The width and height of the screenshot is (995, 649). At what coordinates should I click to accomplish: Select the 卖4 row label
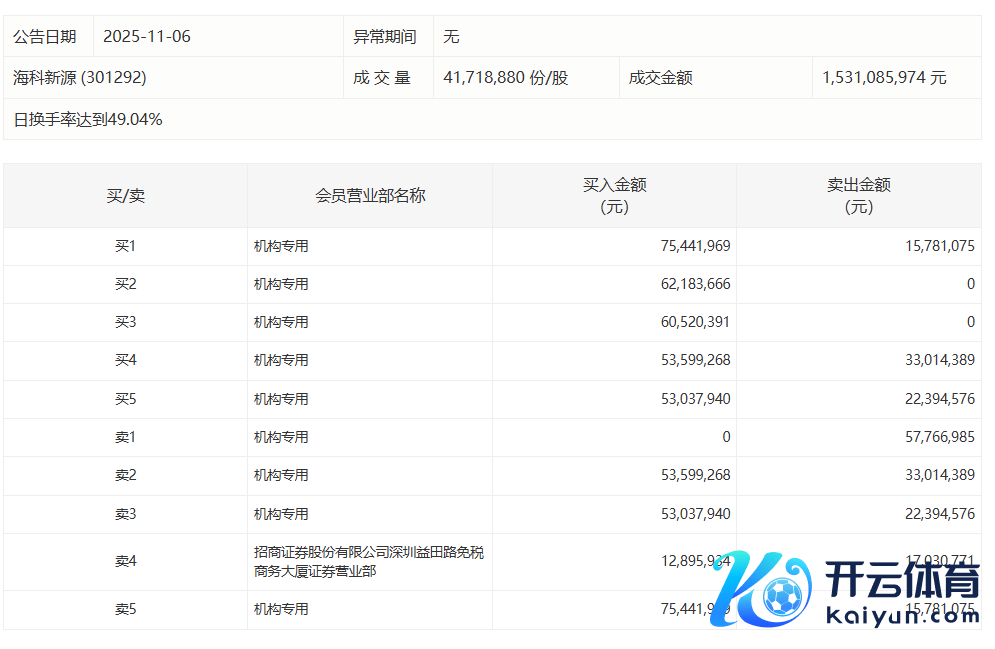pyautogui.click(x=125, y=562)
